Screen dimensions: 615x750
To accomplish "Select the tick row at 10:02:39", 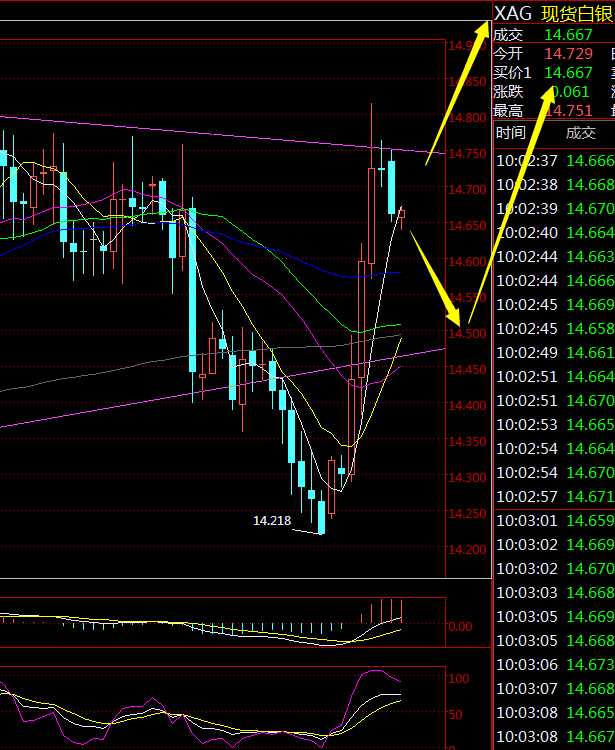I will point(555,209).
